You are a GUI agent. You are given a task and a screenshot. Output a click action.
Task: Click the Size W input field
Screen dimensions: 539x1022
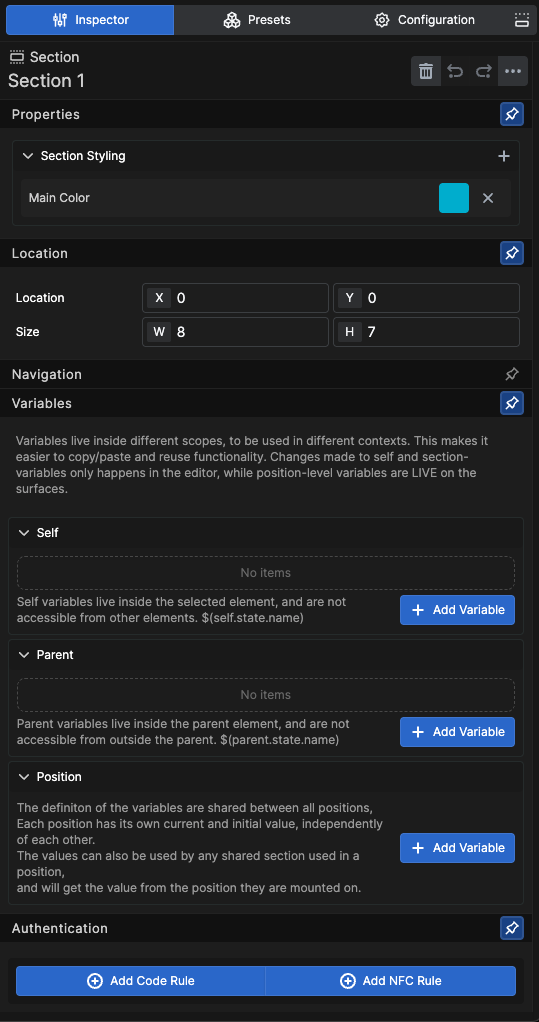click(235, 332)
